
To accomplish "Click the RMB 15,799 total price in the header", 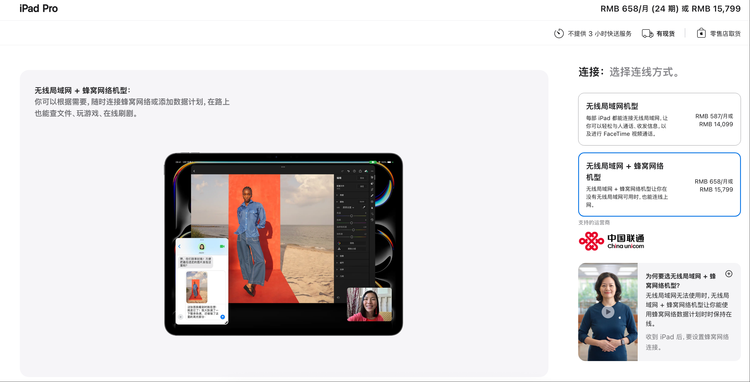I will pos(716,9).
